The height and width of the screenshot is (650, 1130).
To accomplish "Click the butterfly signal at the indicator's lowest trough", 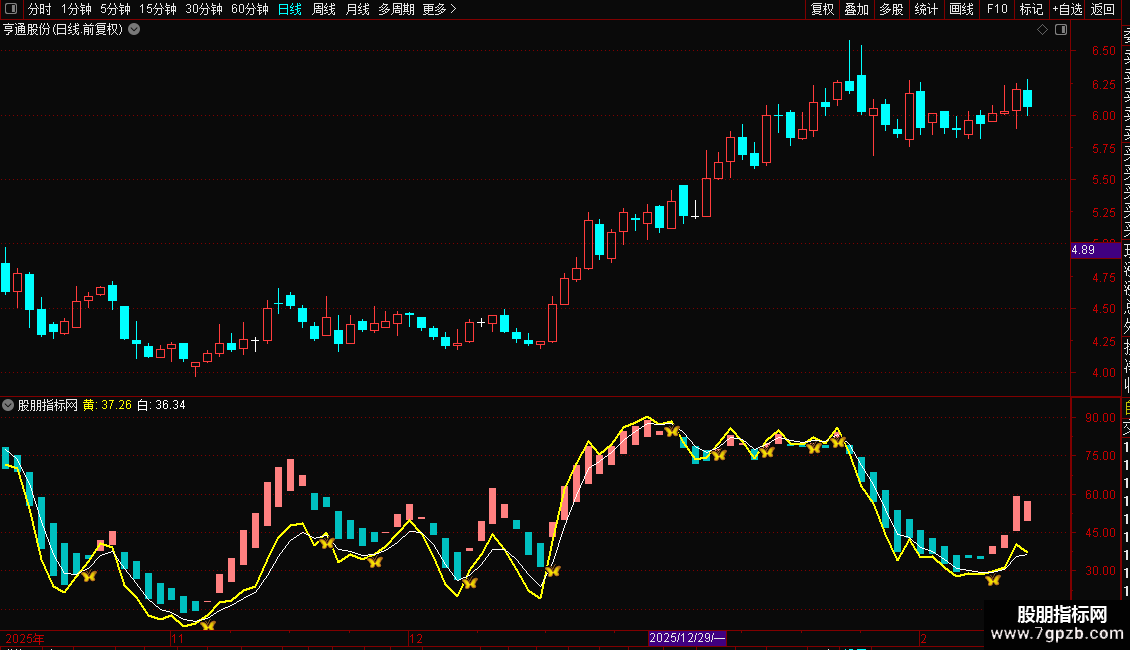I will (x=208, y=625).
